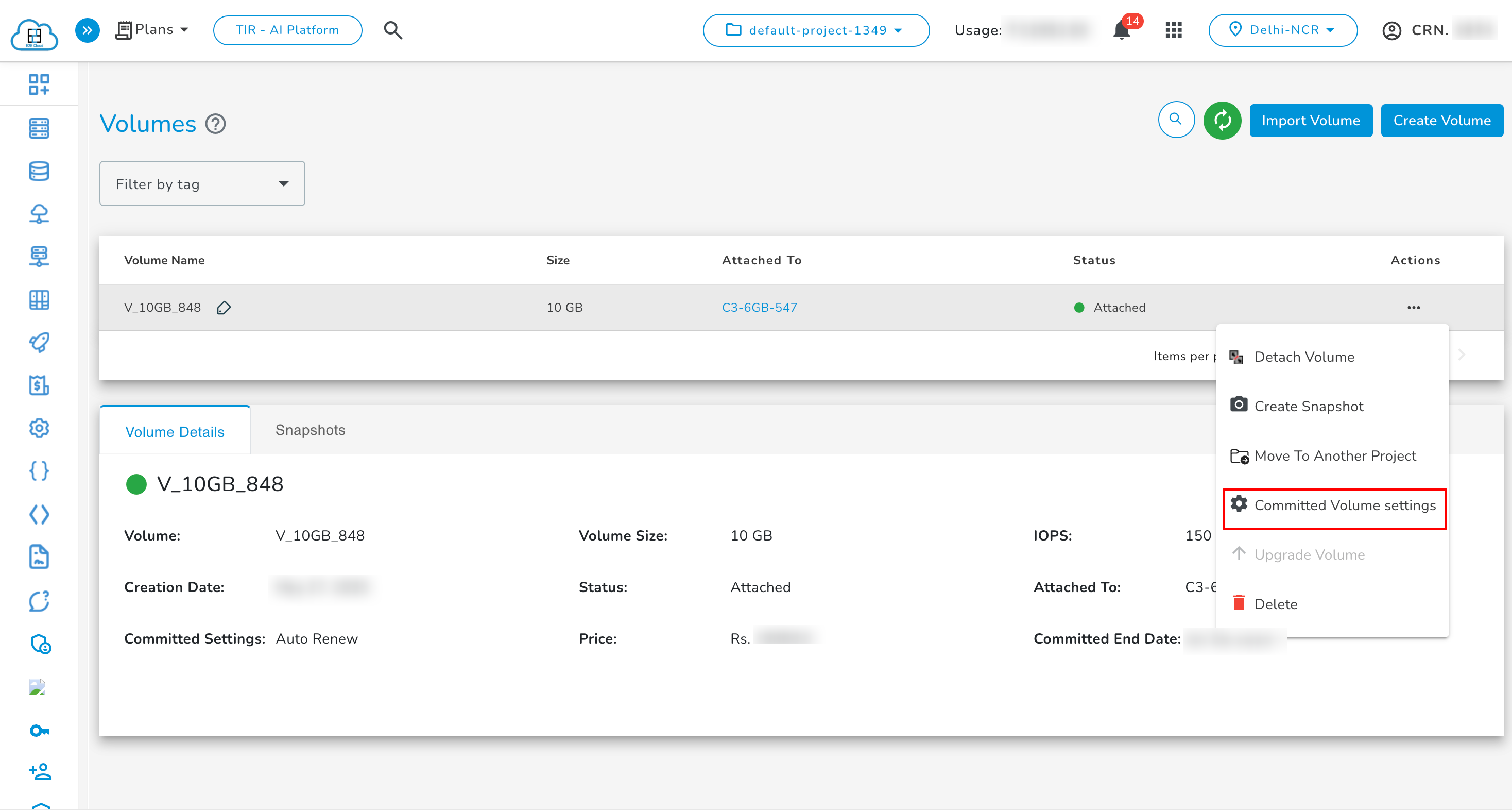
Task: Click the top bar magnifier search icon
Action: coord(392,30)
